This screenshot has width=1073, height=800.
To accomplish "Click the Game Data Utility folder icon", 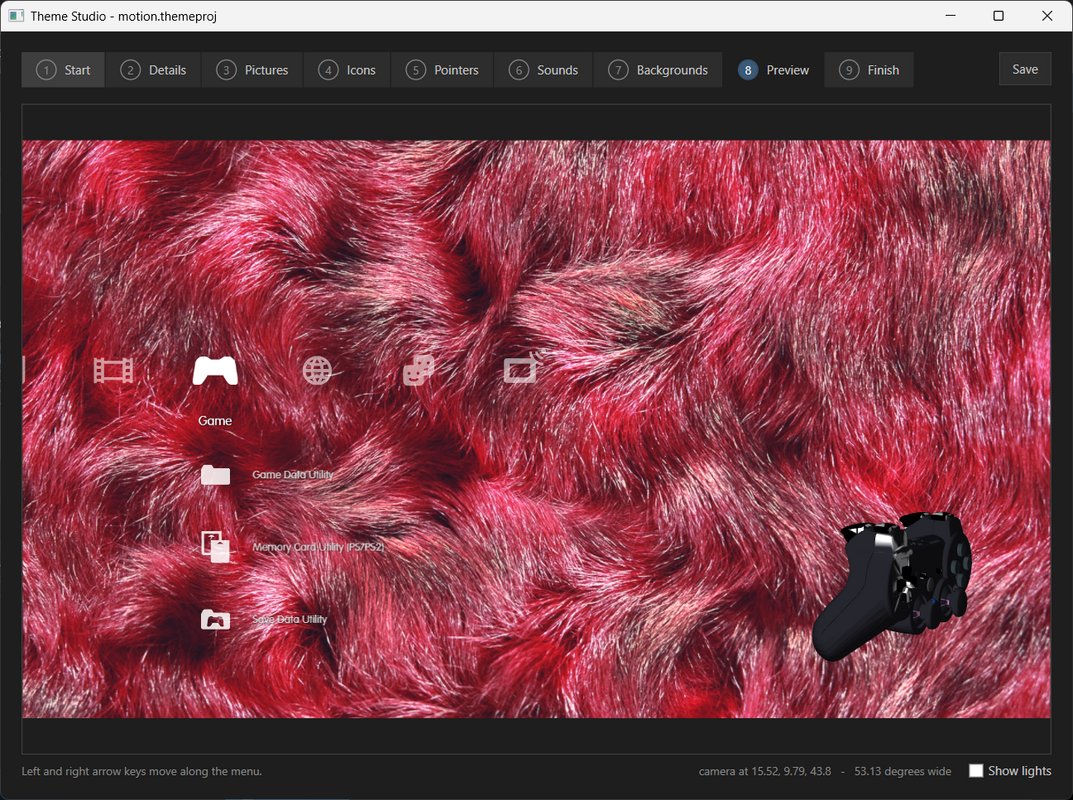I will click(215, 474).
